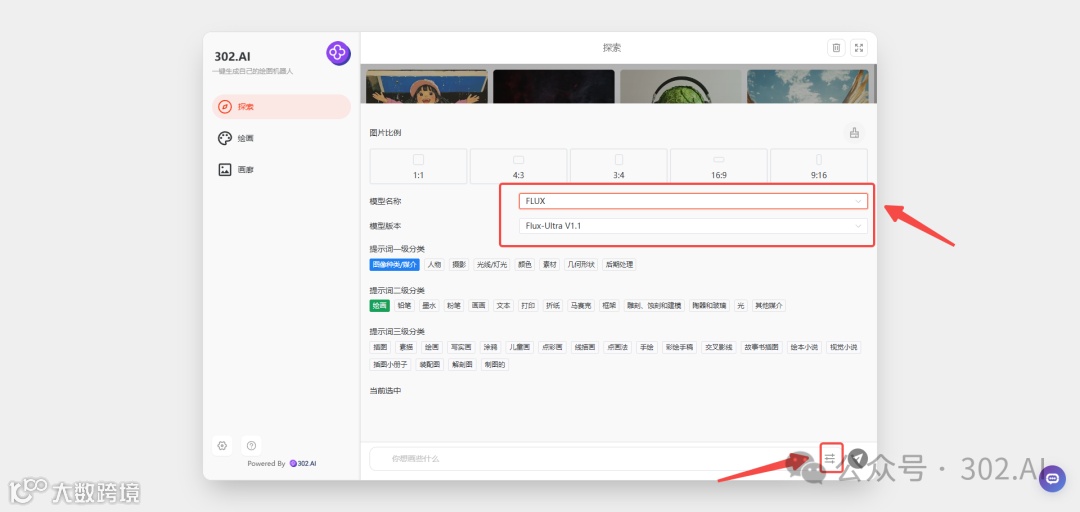Toggle the 文本 second-level tag
Screen dimensions: 1080x512
(x=503, y=305)
